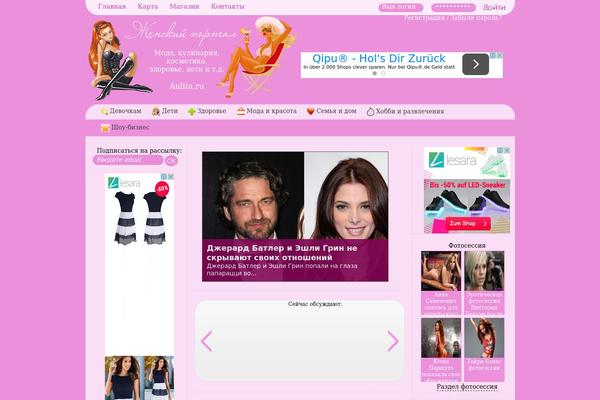600x400 pixels.
Task: Click the AdChoices icon on the left Lesara ad
Action: 164,176
